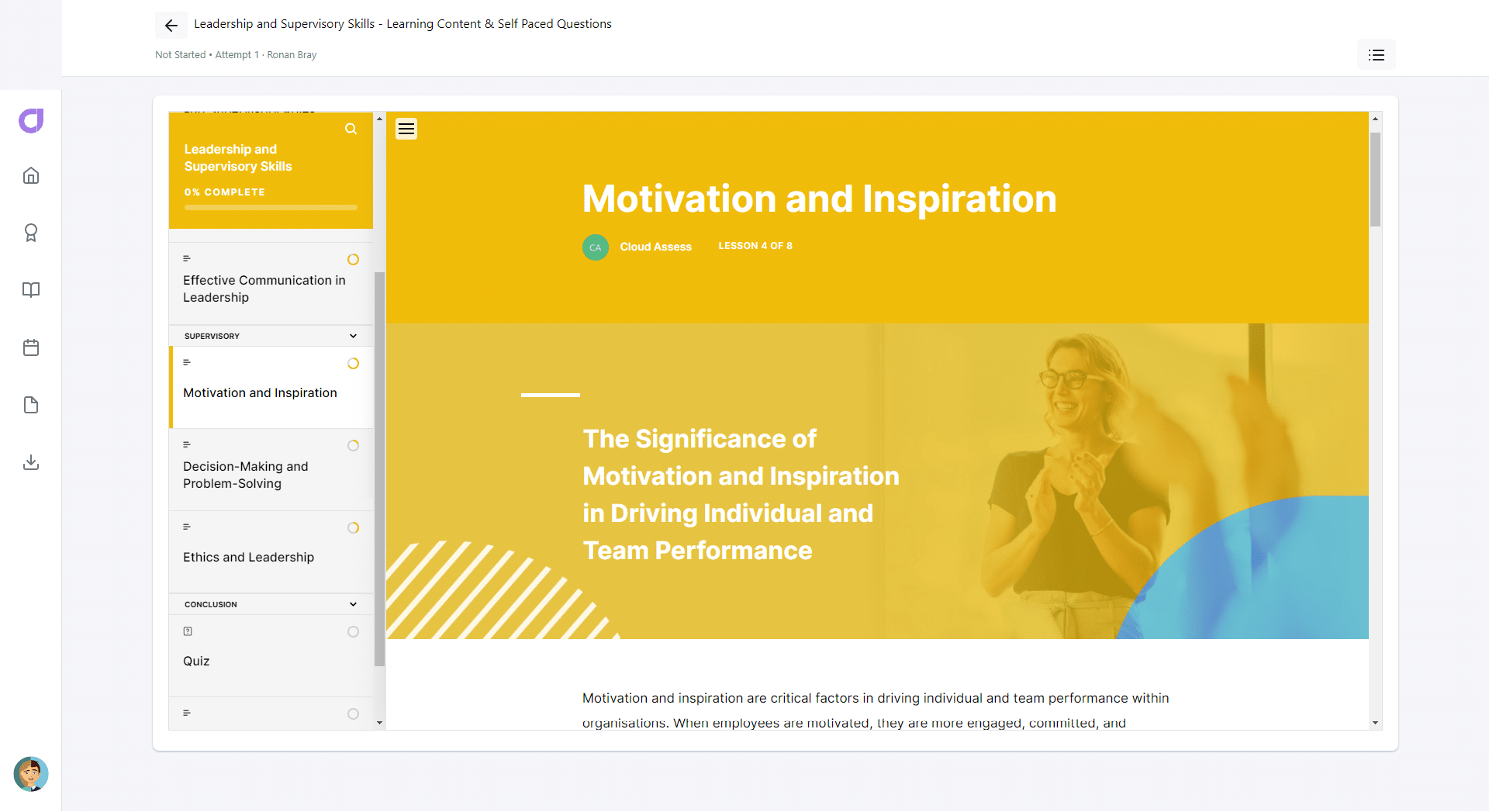Click lesson icon above Effective Communication in Leadership

187,258
